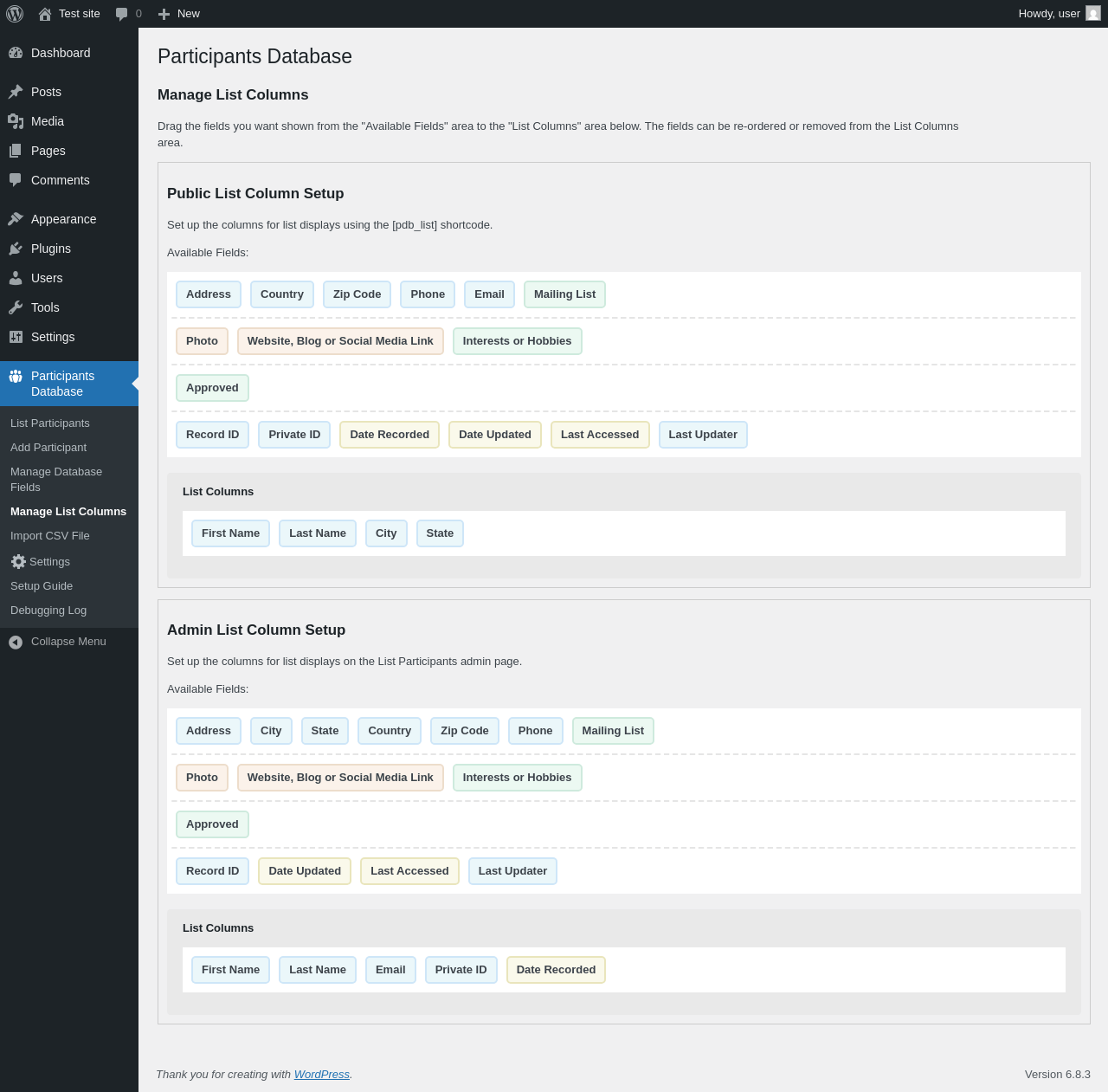This screenshot has height=1092, width=1108.
Task: Open the Setup Guide link
Action: pos(42,586)
